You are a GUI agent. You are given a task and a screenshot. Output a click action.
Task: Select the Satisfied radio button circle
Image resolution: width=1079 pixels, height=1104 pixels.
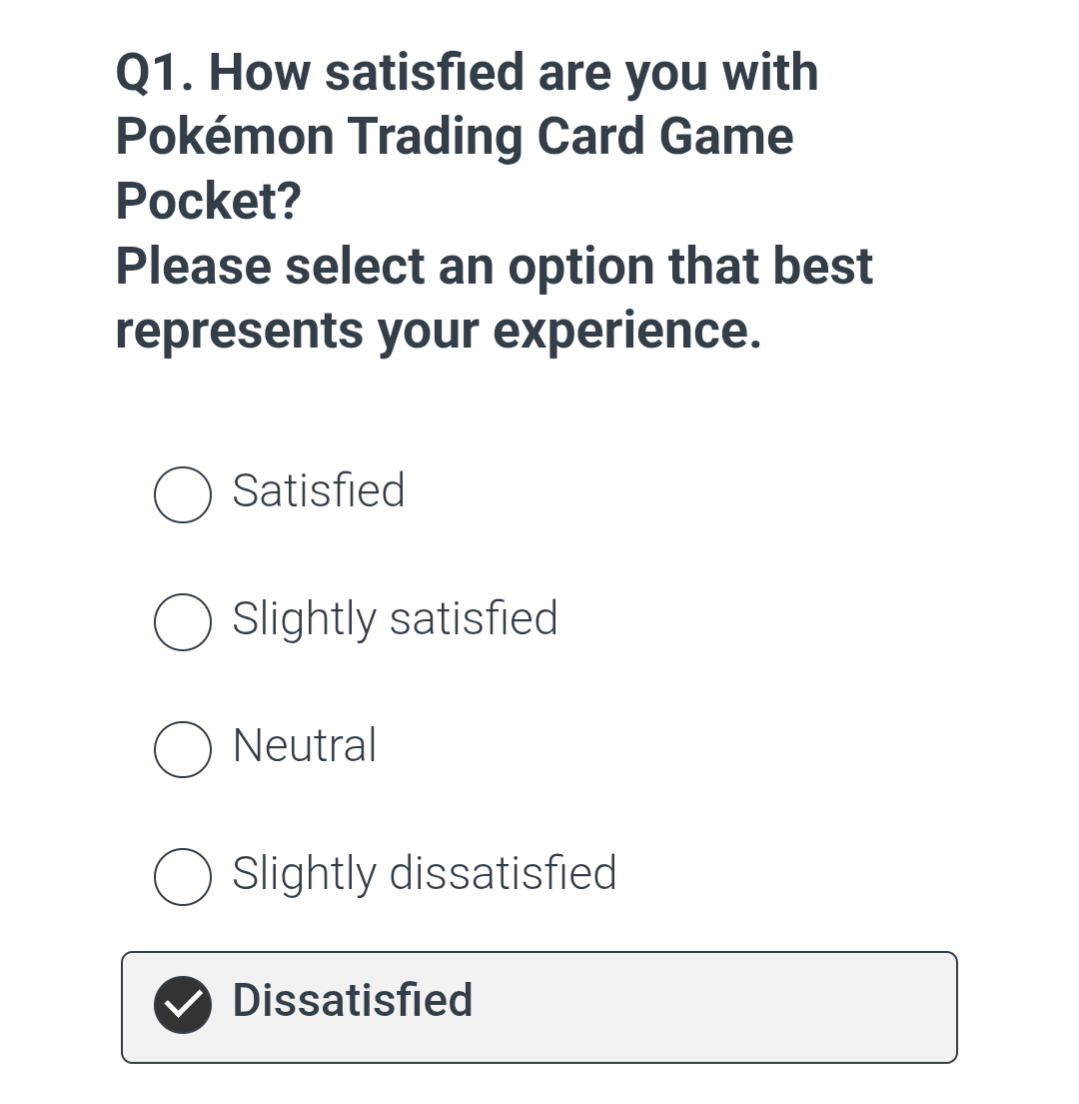[x=182, y=495]
